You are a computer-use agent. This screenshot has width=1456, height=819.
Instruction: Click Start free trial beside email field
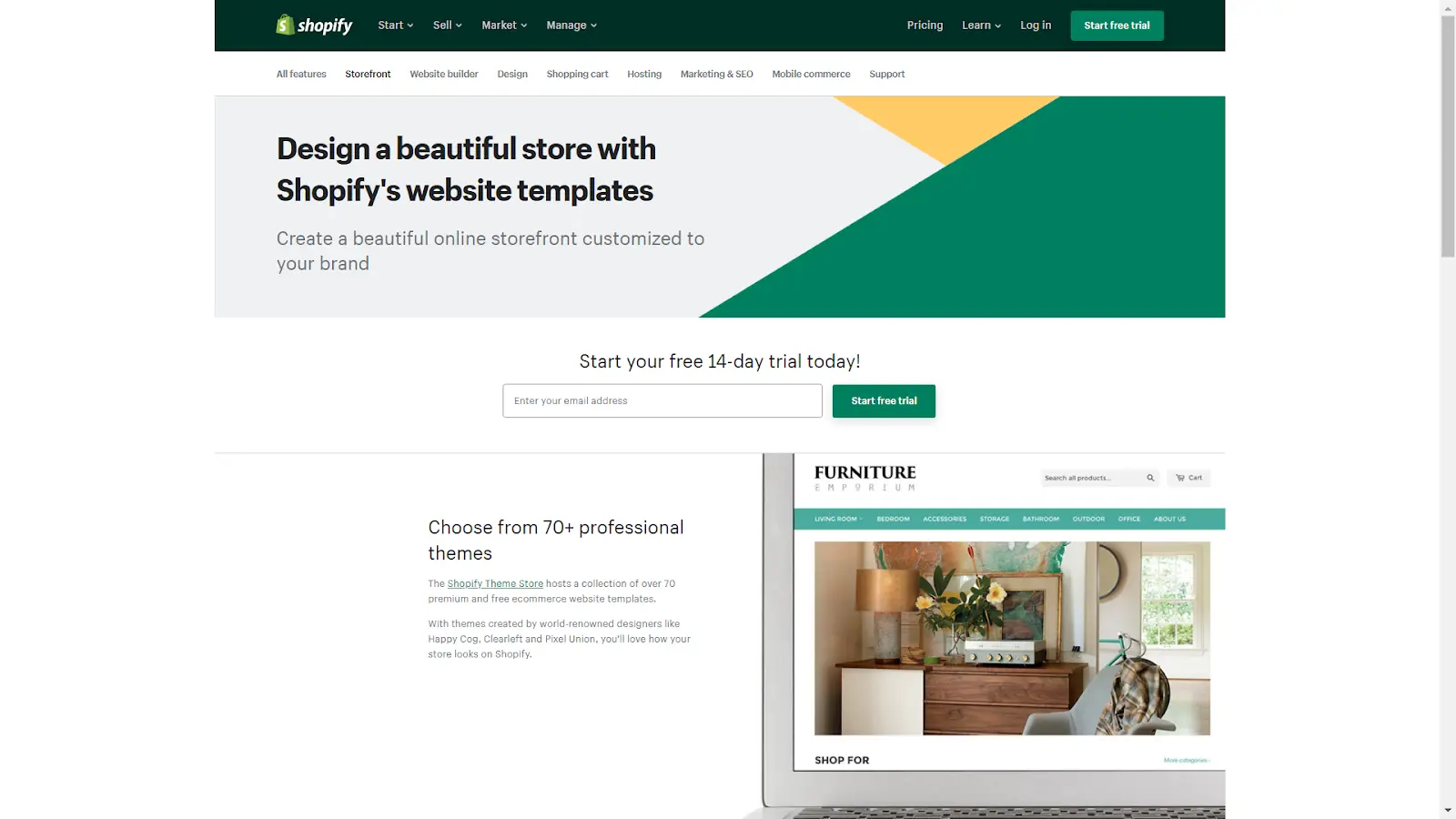pyautogui.click(x=884, y=400)
